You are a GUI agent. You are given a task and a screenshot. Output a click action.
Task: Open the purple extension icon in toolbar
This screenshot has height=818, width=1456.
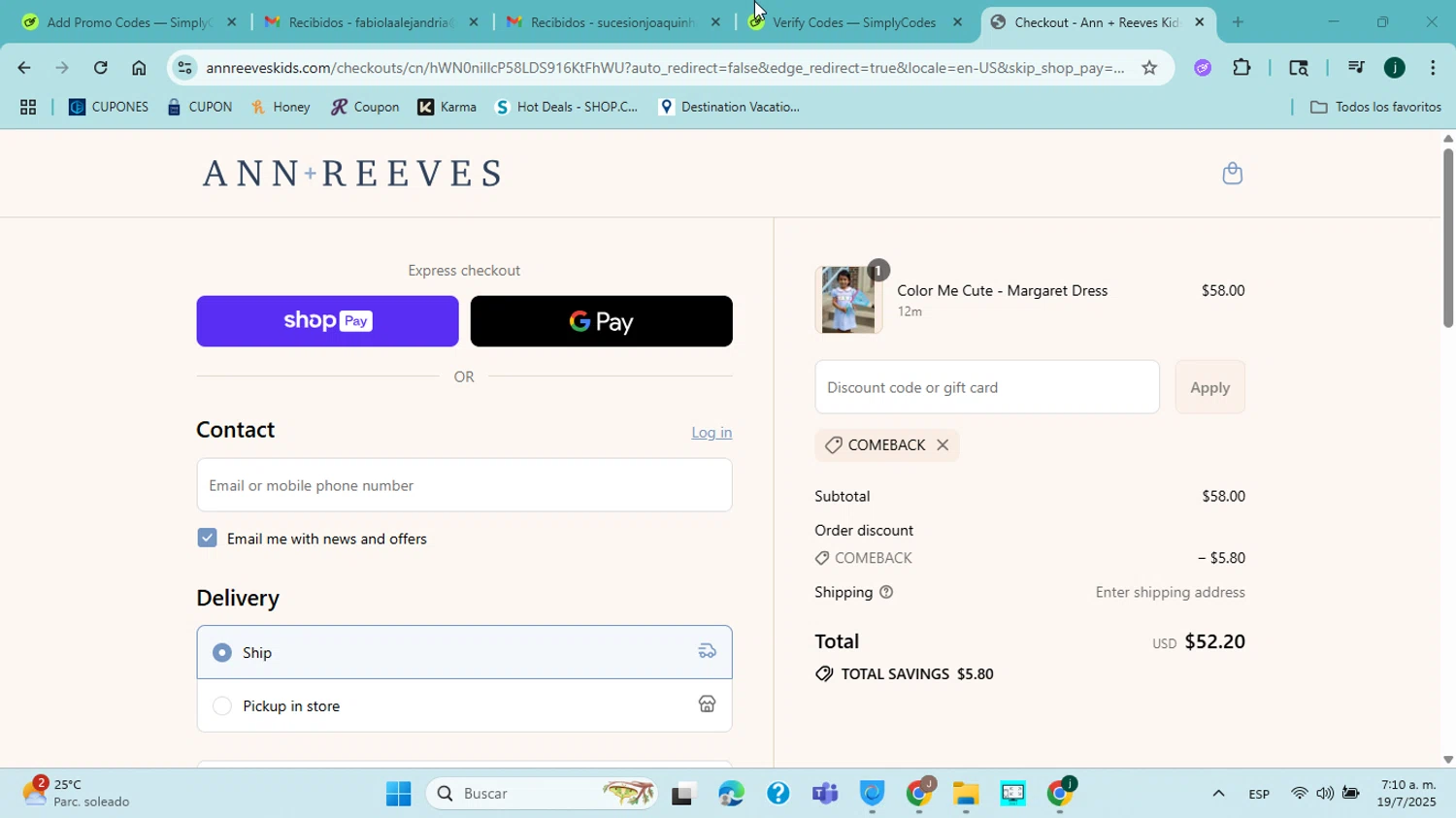pyautogui.click(x=1203, y=68)
